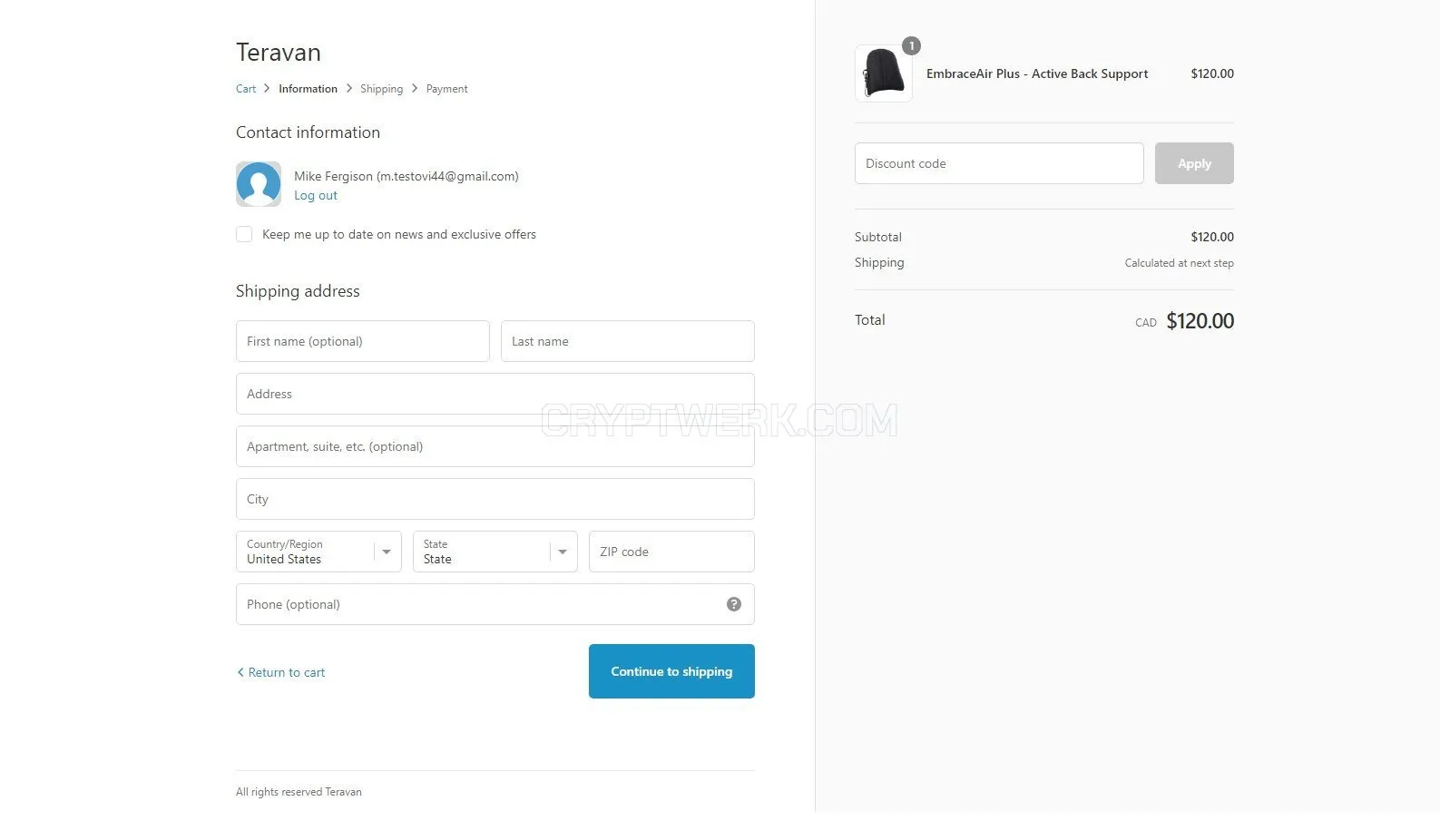Viewport: 1440px width, 840px height.
Task: Click the phone help question mark icon
Action: click(x=734, y=604)
